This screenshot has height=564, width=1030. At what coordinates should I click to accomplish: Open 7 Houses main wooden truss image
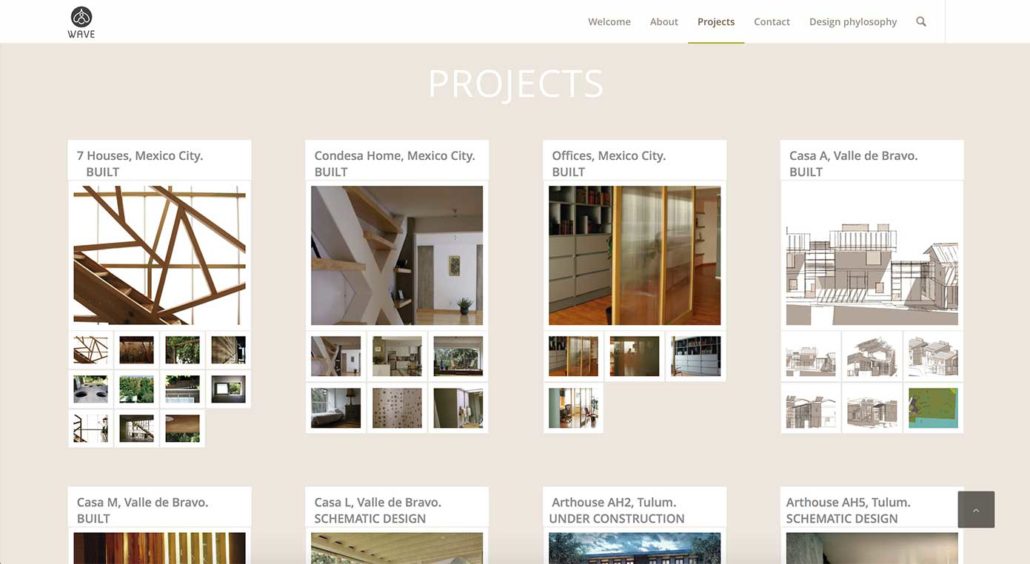[160, 255]
